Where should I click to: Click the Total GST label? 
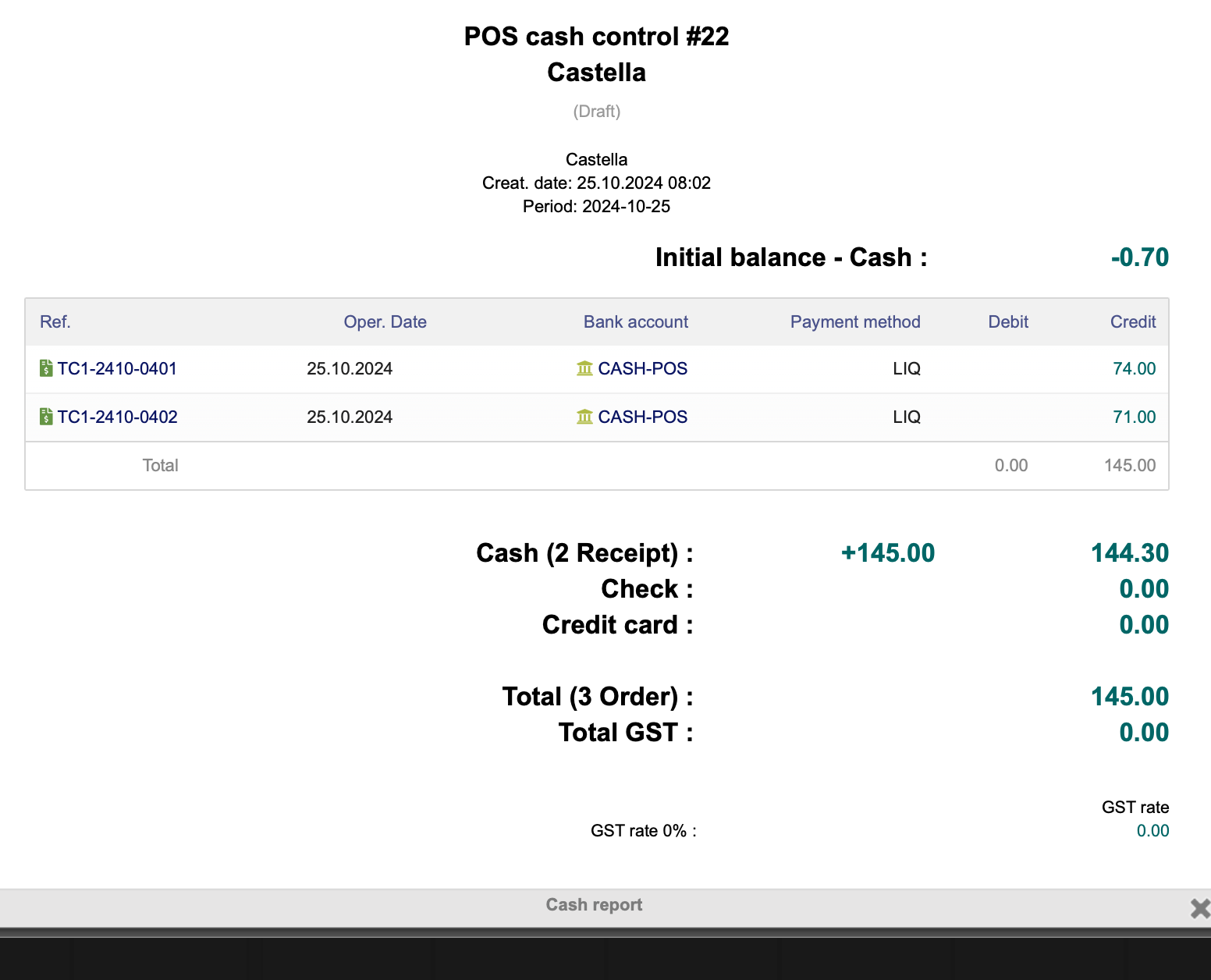[626, 733]
